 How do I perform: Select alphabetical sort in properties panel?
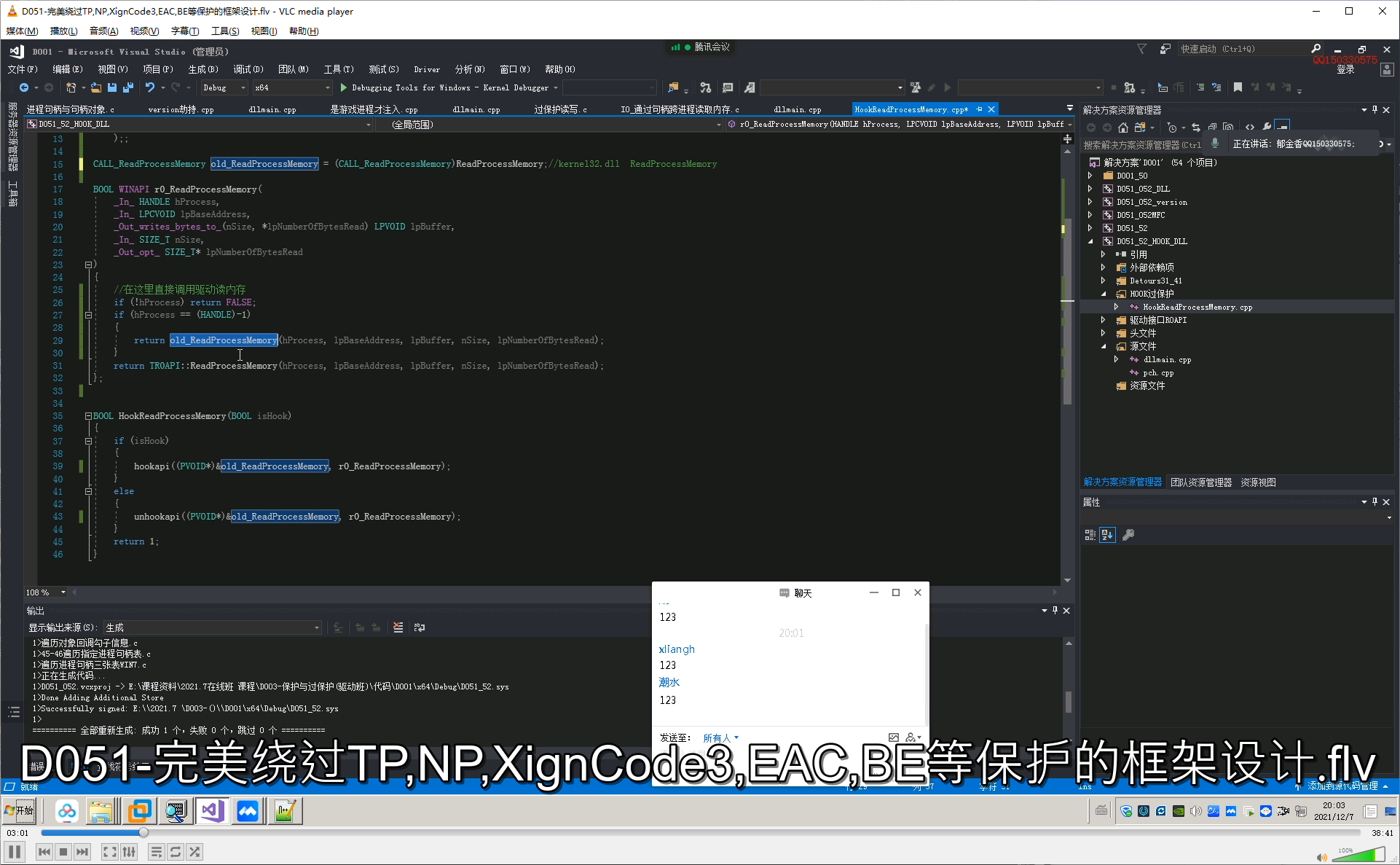(x=1107, y=535)
